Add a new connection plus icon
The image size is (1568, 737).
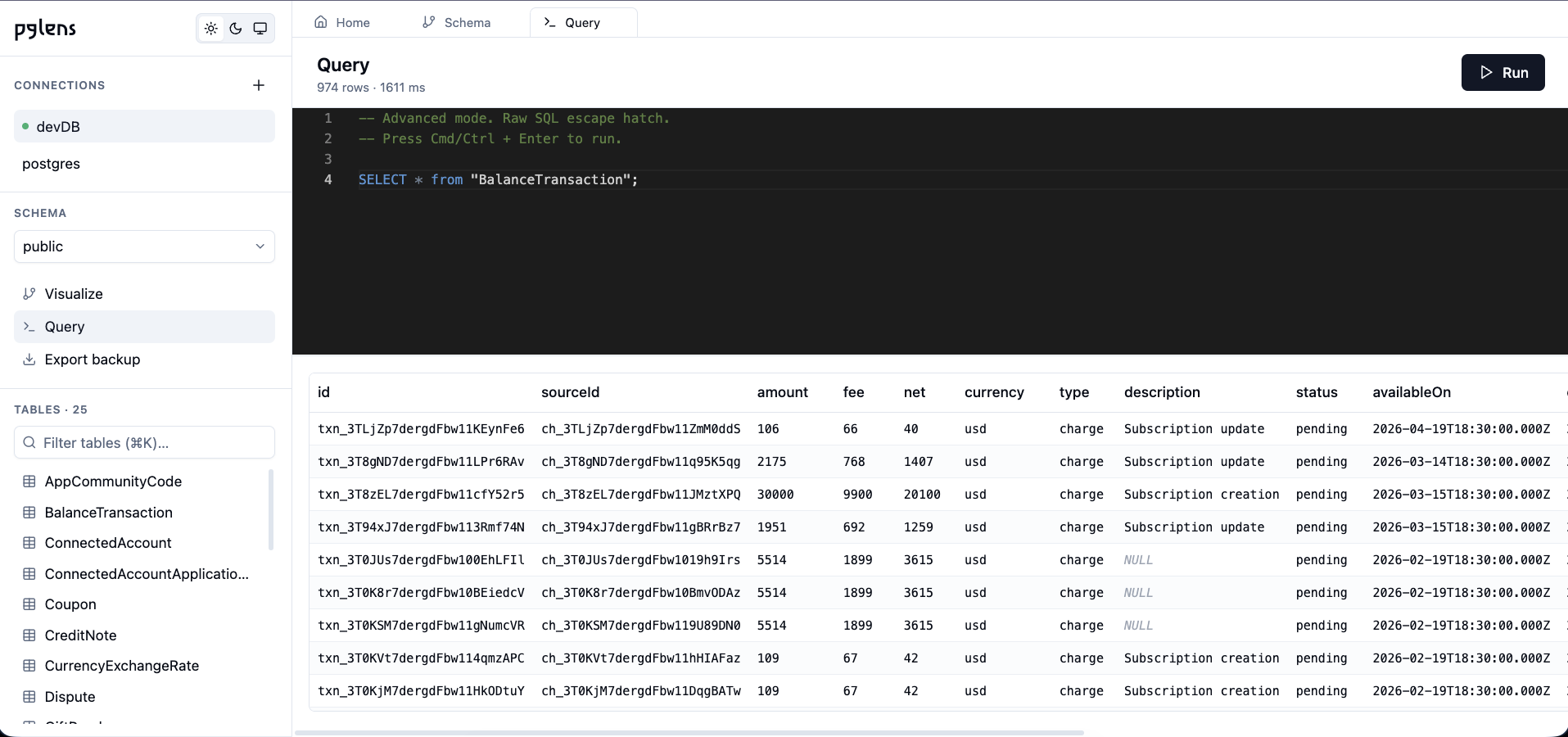pyautogui.click(x=259, y=85)
